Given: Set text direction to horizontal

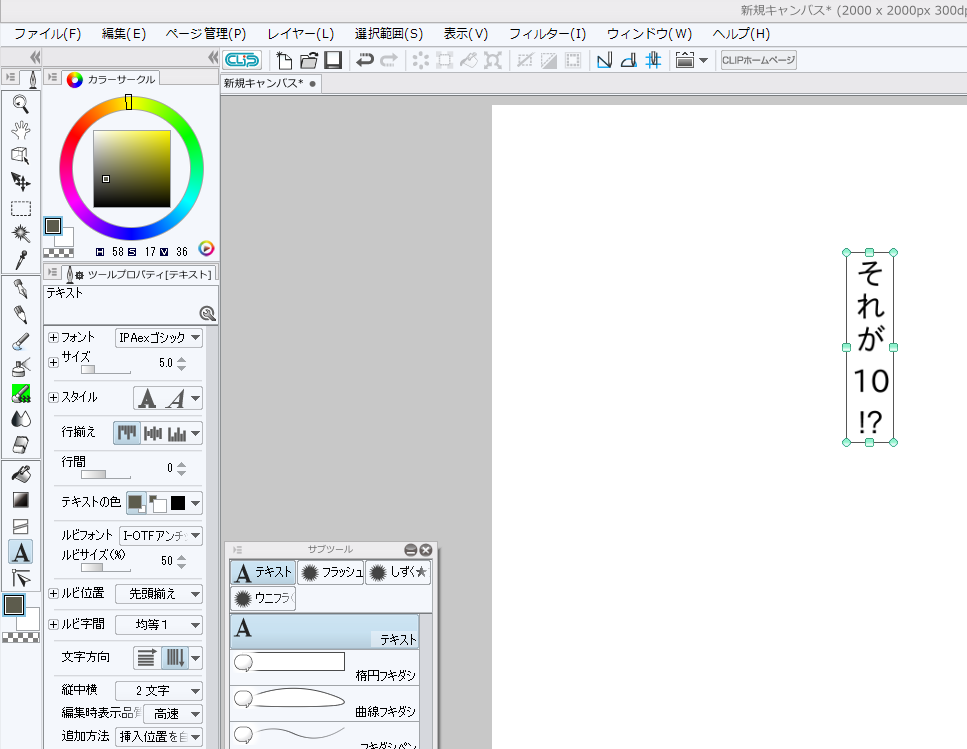Looking at the screenshot, I should (147, 658).
